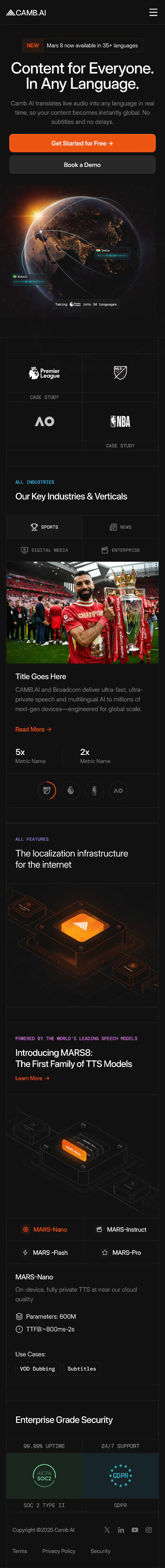Click Read More link
165x1568 pixels.
(33, 729)
